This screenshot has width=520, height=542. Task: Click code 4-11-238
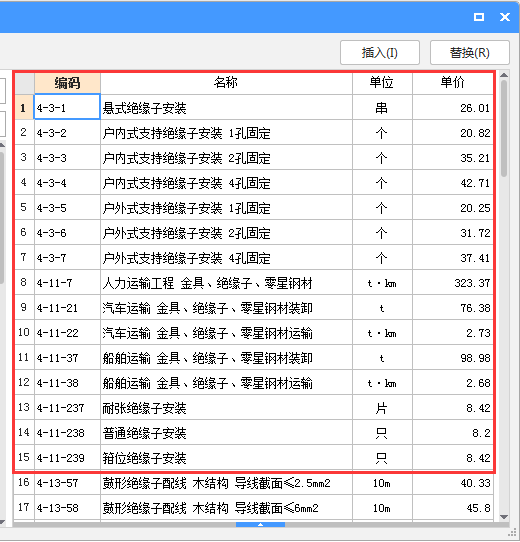[61, 433]
